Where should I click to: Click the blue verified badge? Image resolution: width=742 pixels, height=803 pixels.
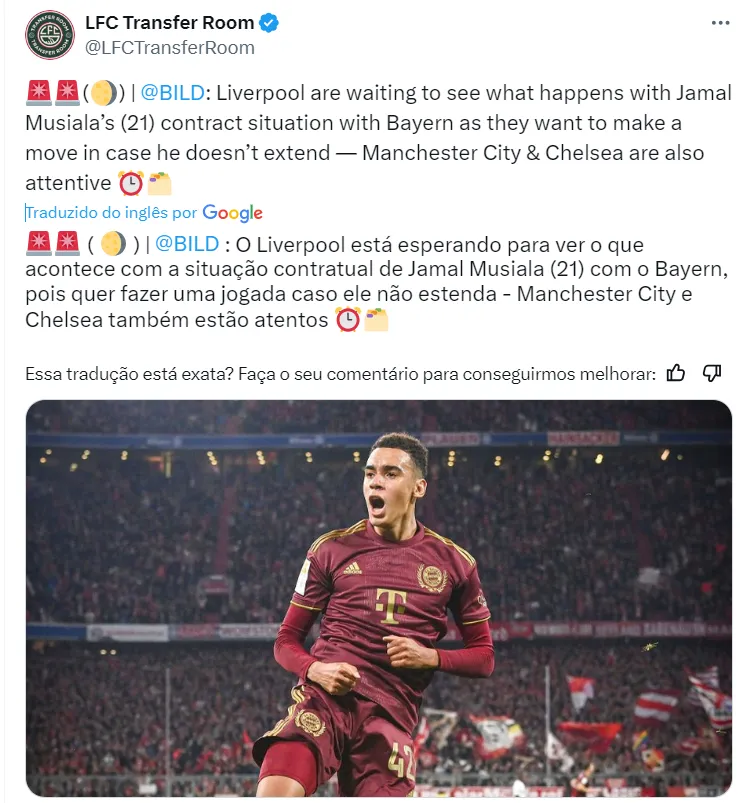[x=269, y=23]
